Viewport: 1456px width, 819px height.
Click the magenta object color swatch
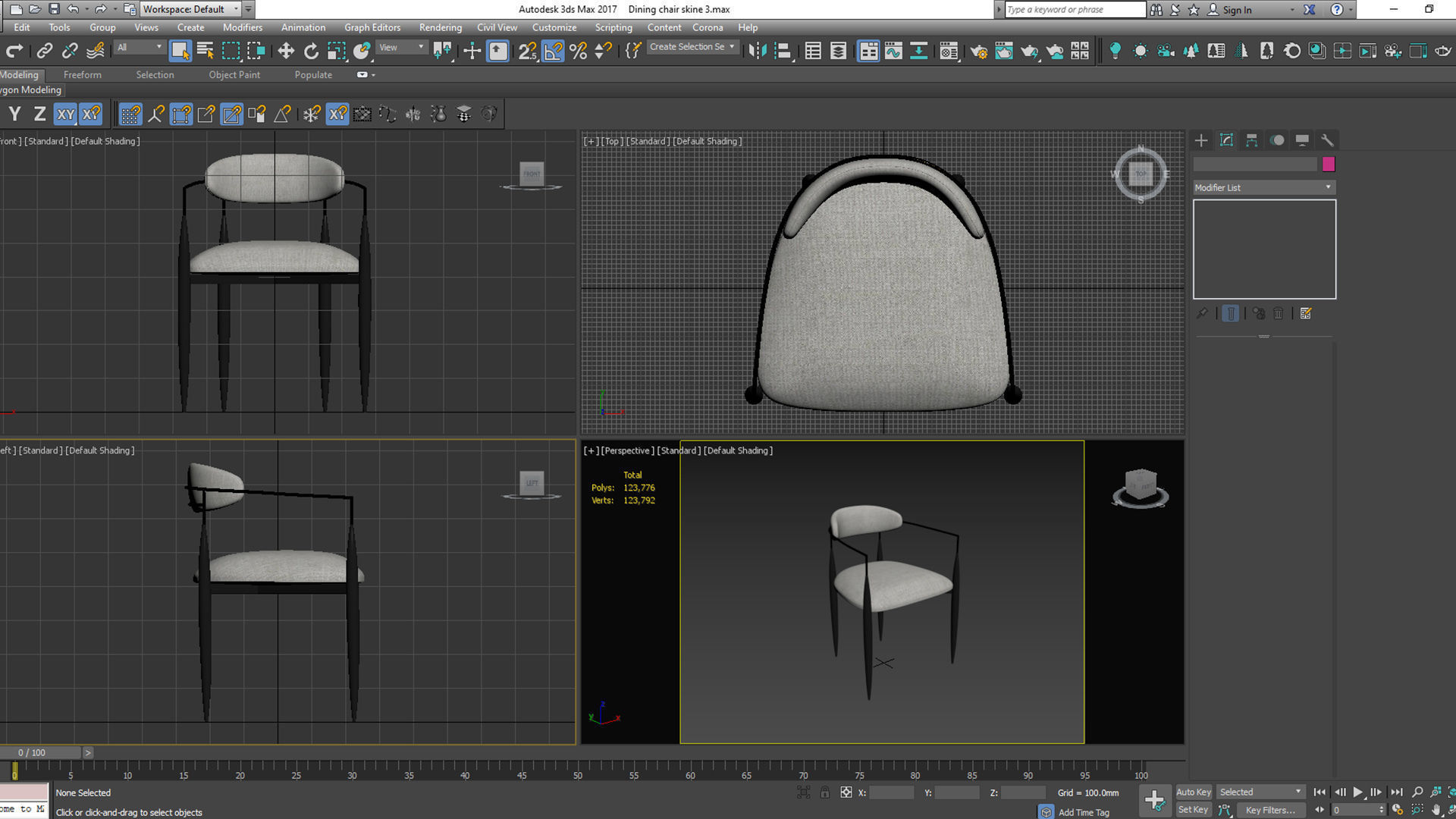tap(1328, 164)
